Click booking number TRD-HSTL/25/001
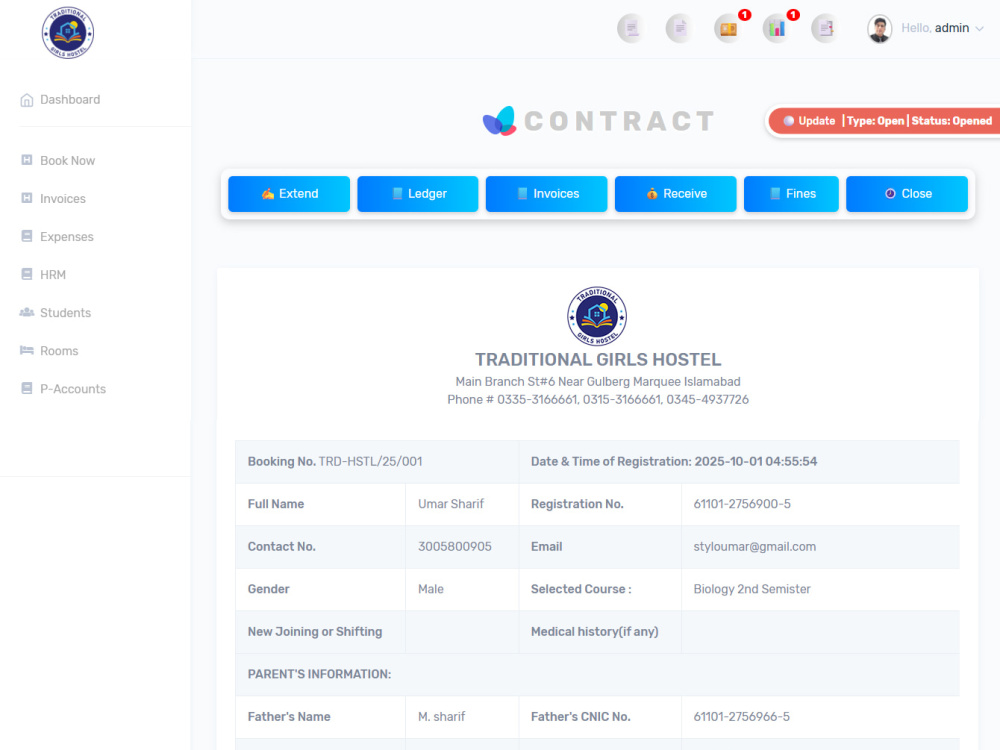 371,462
